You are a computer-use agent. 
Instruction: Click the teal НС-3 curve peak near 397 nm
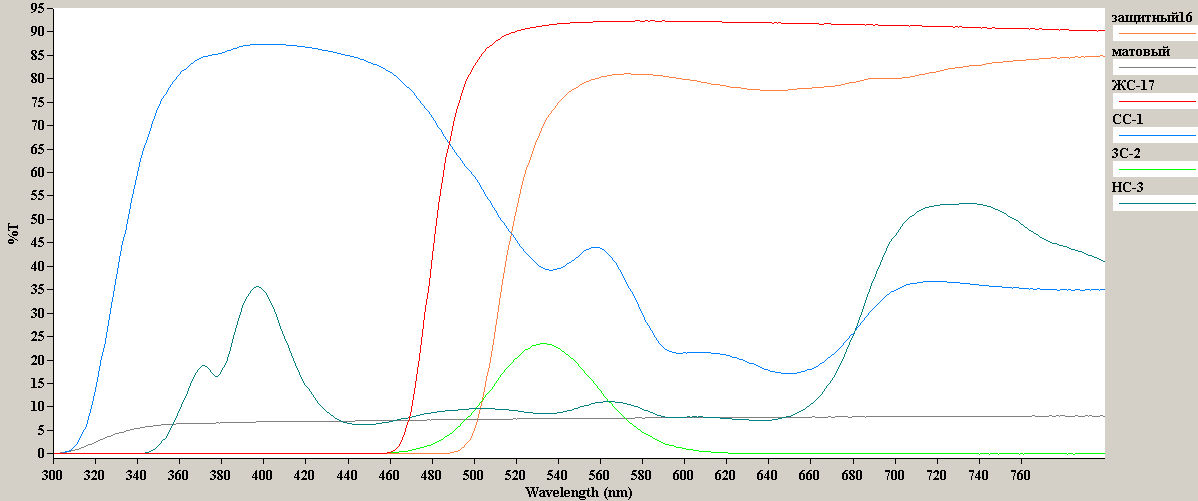[257, 287]
